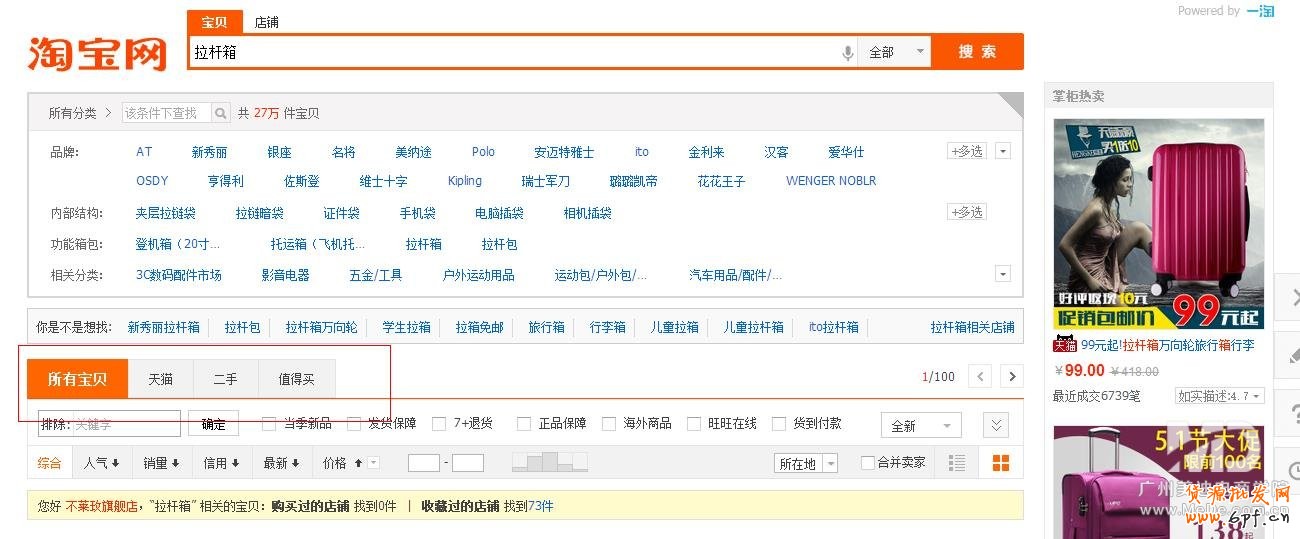1300x539 pixels.
Task: Select the 拉杆包 function filter
Action: (x=499, y=244)
